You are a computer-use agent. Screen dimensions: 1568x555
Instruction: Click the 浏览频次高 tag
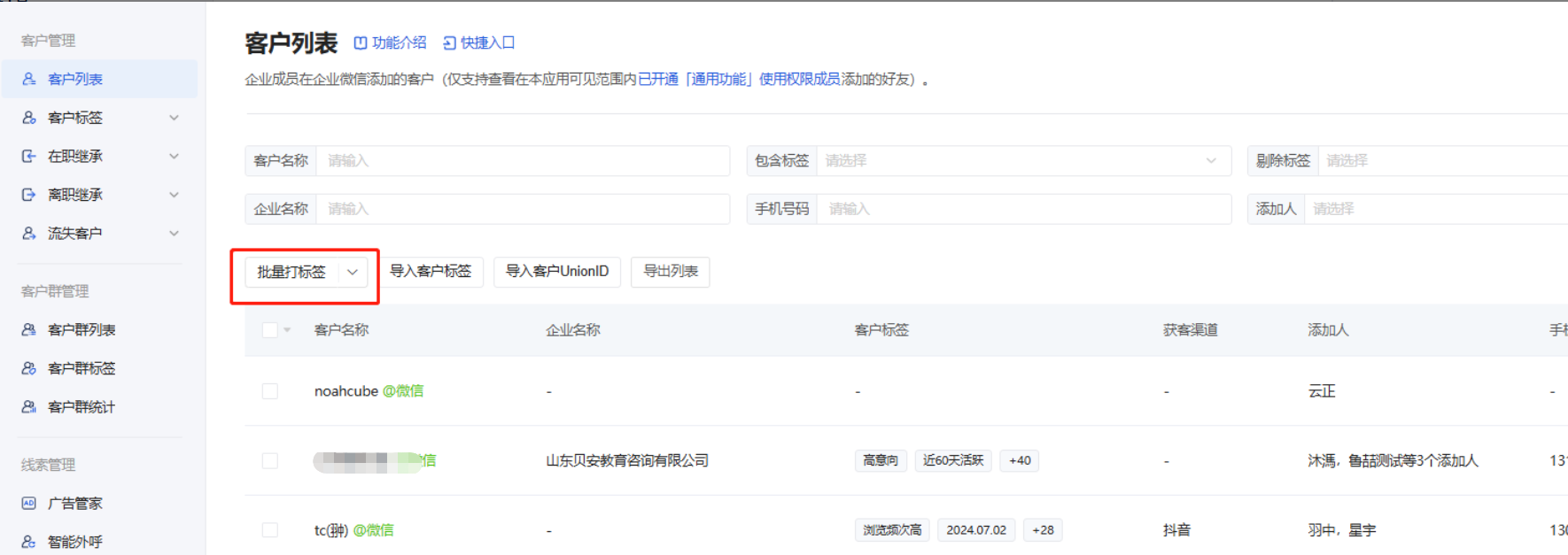point(892,530)
